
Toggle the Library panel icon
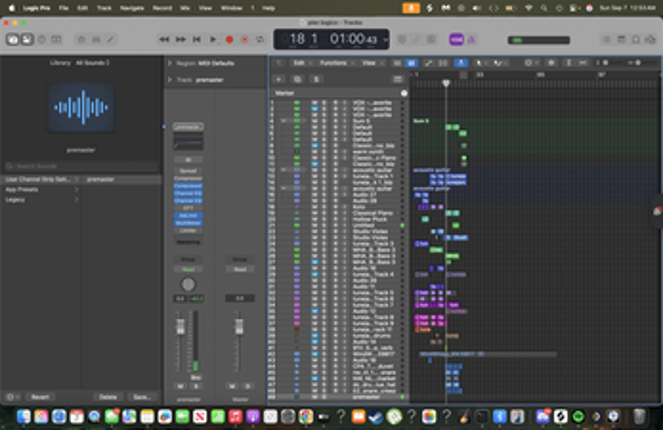(x=14, y=39)
